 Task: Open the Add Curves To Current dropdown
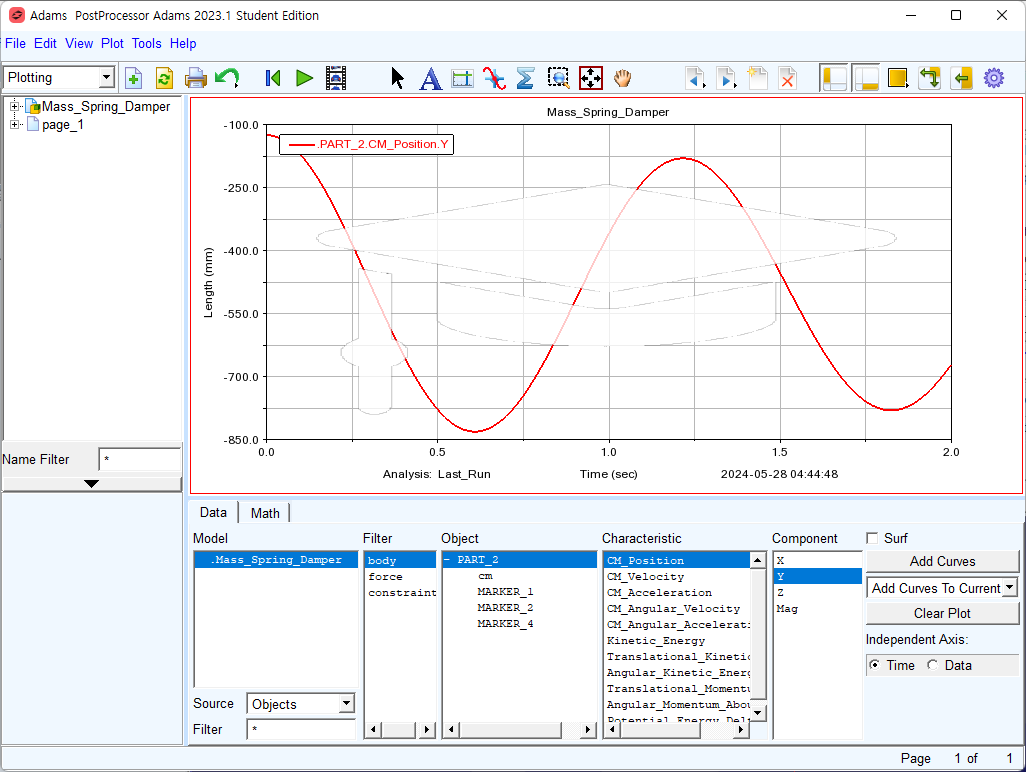[x=1010, y=588]
